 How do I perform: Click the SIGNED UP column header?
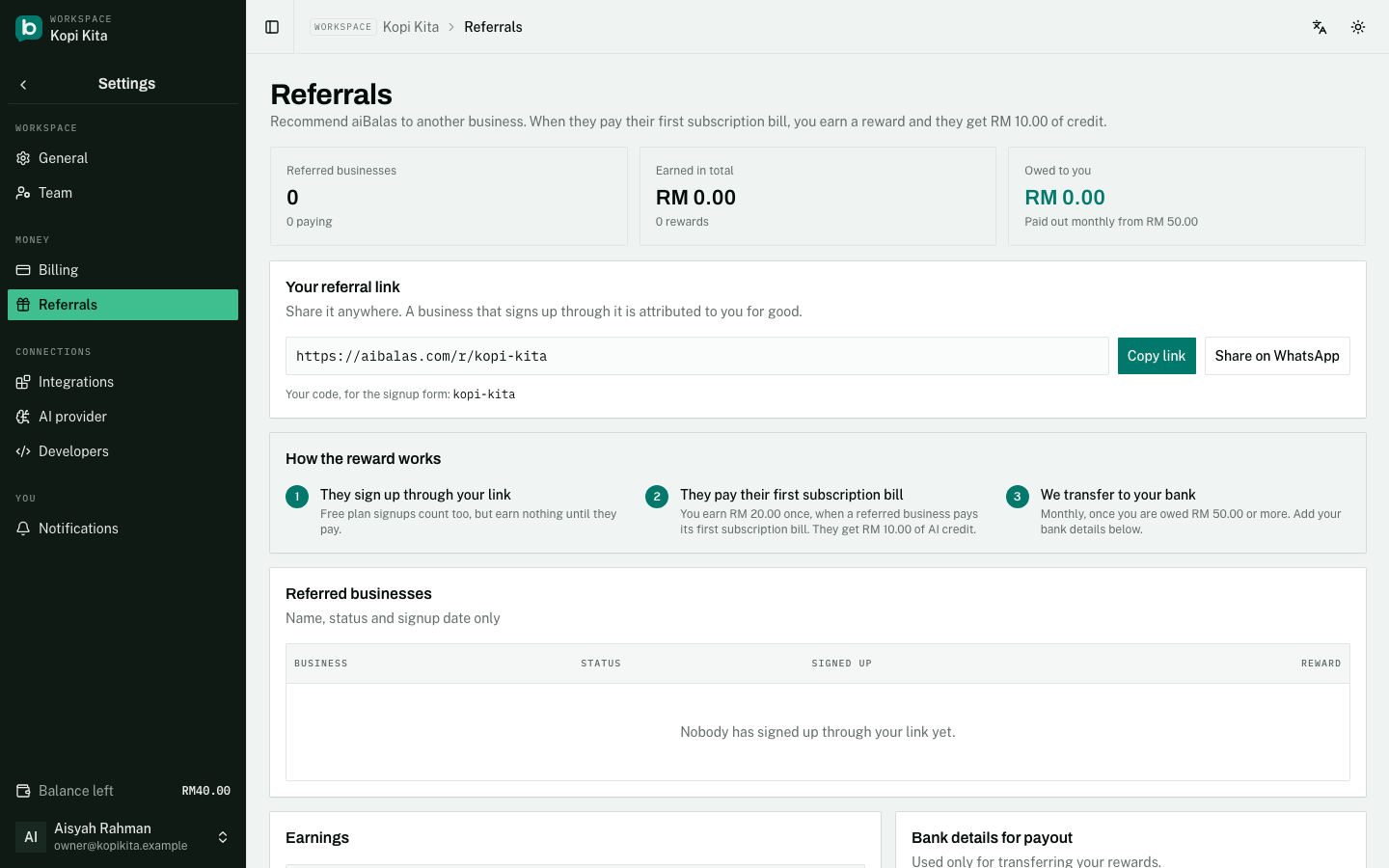pyautogui.click(x=842, y=664)
